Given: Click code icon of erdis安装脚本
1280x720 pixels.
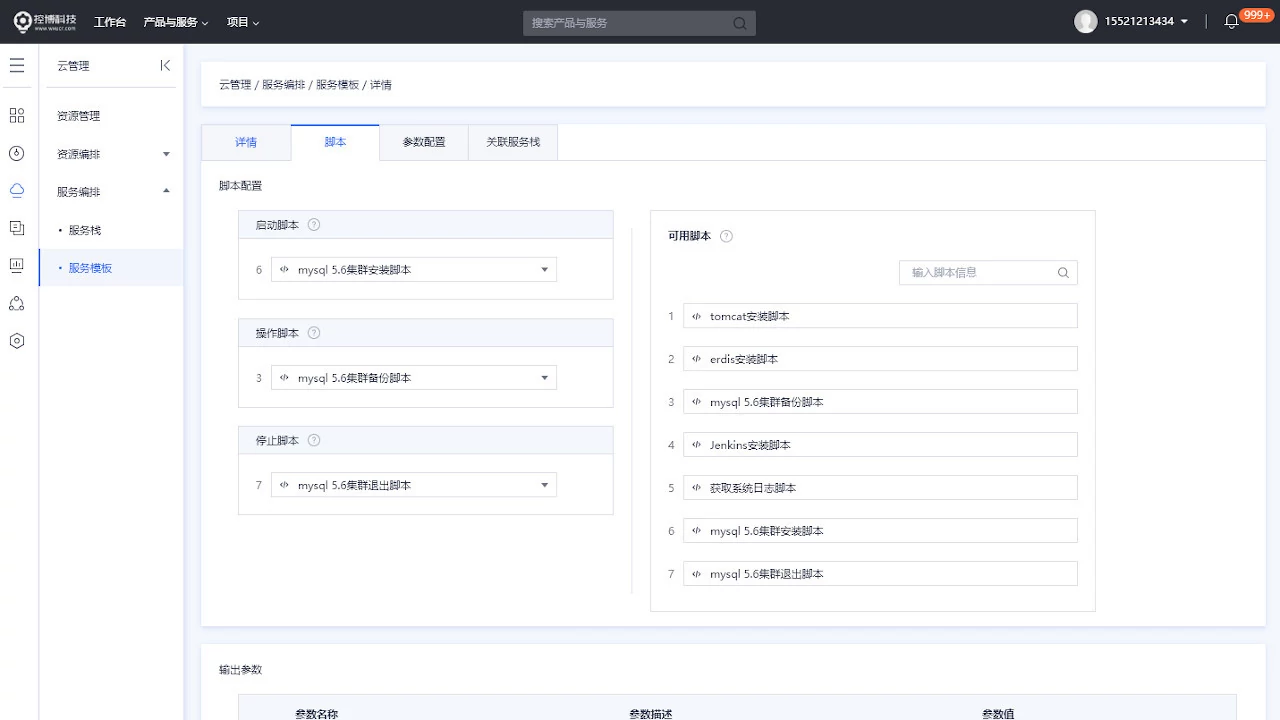Looking at the screenshot, I should pyautogui.click(x=696, y=359).
